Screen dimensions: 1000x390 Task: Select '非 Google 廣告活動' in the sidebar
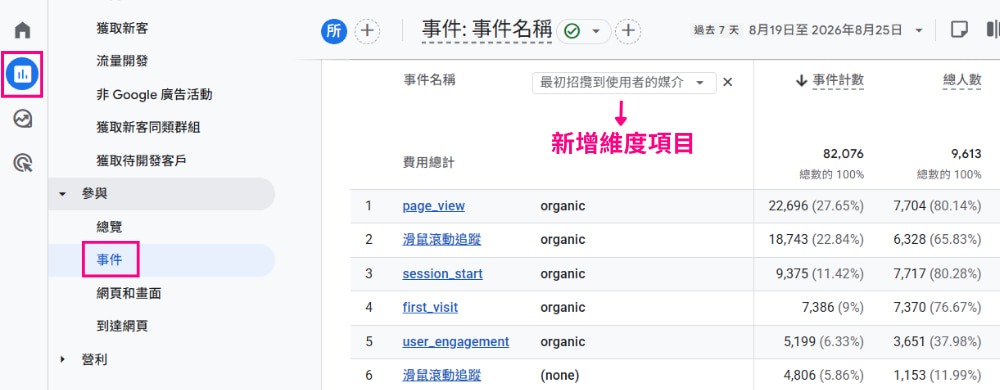coord(154,94)
